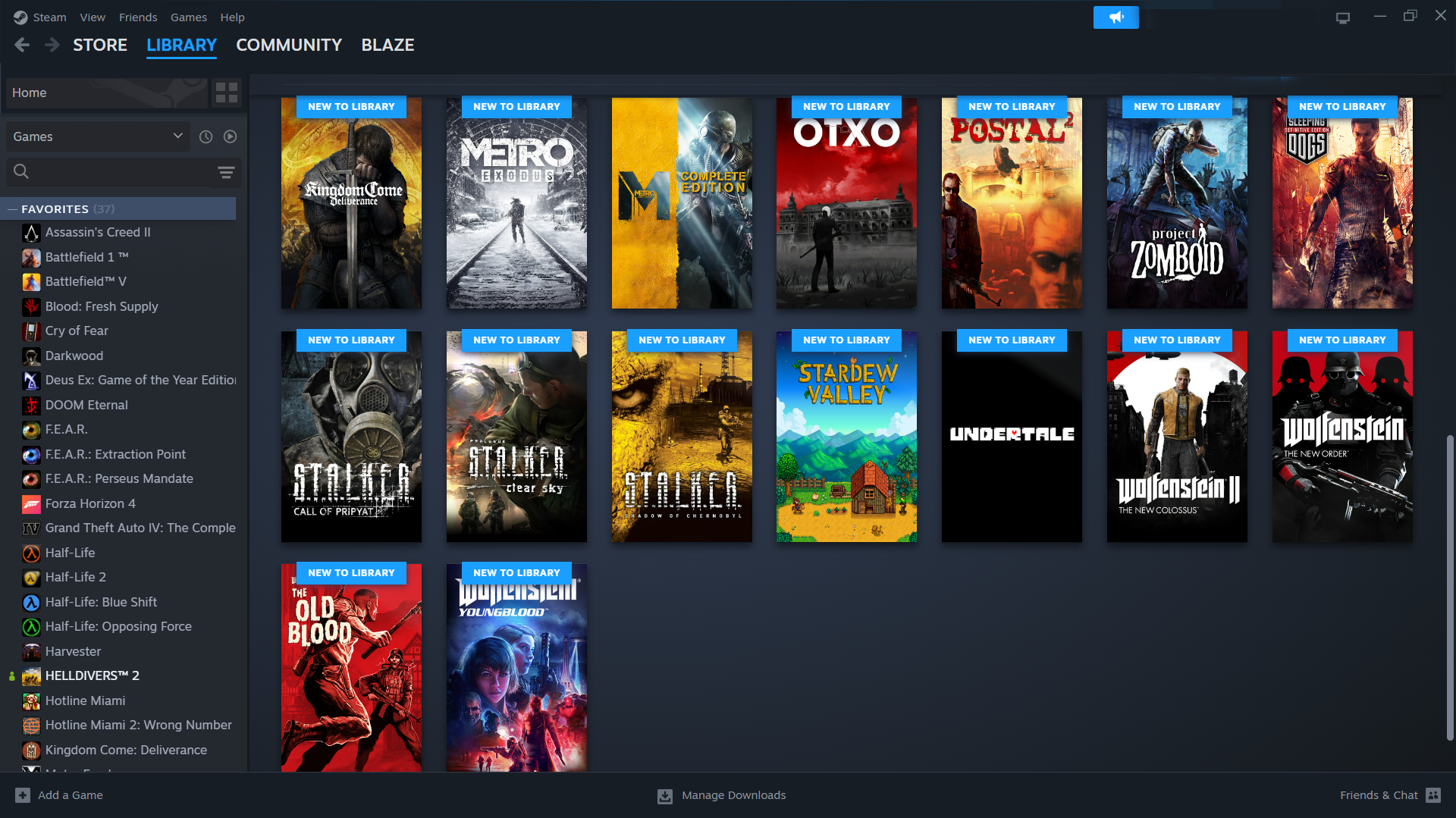Click the Grand Theft Auto IV icon
The height and width of the screenshot is (818, 1456).
31,528
